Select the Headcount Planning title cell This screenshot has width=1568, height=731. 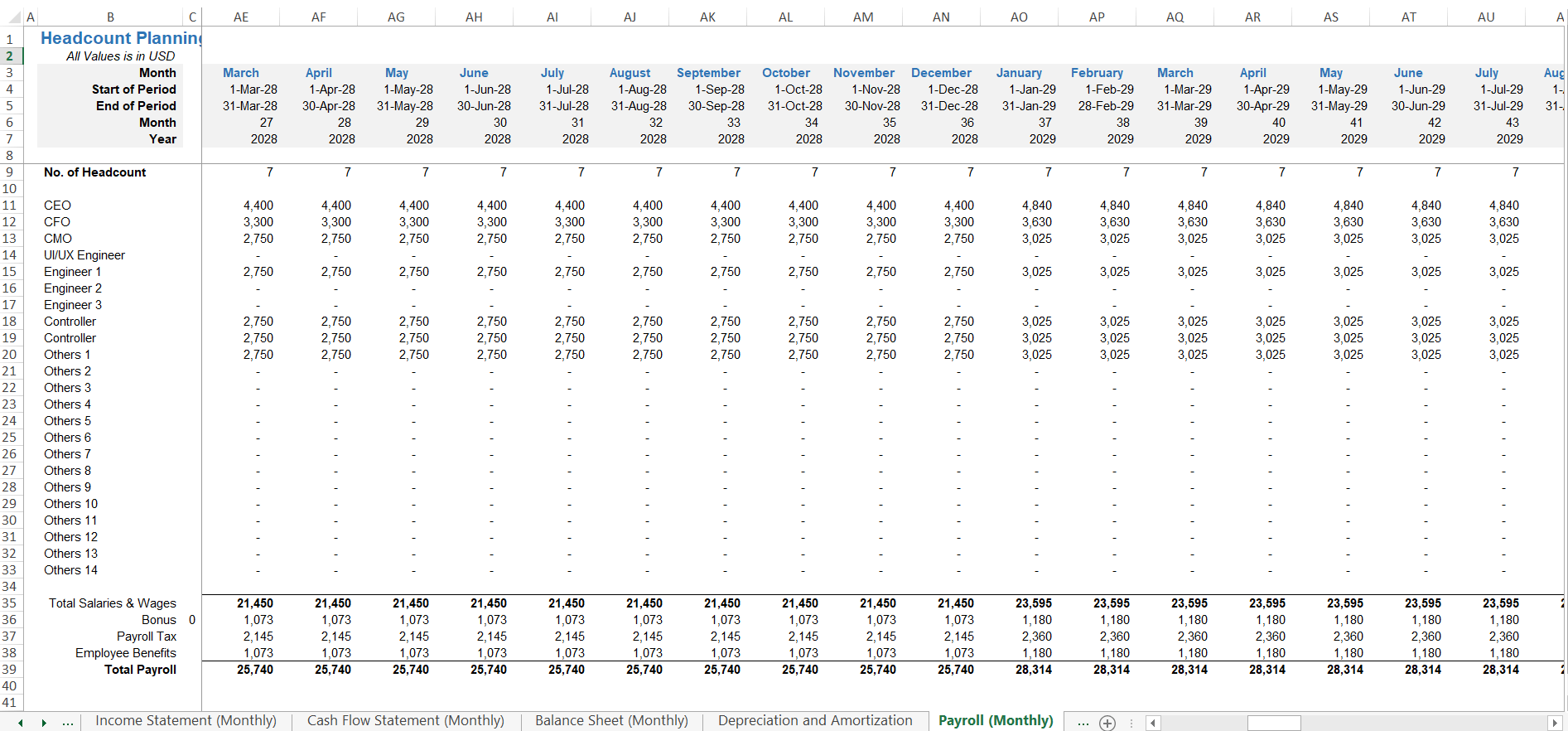pyautogui.click(x=120, y=38)
